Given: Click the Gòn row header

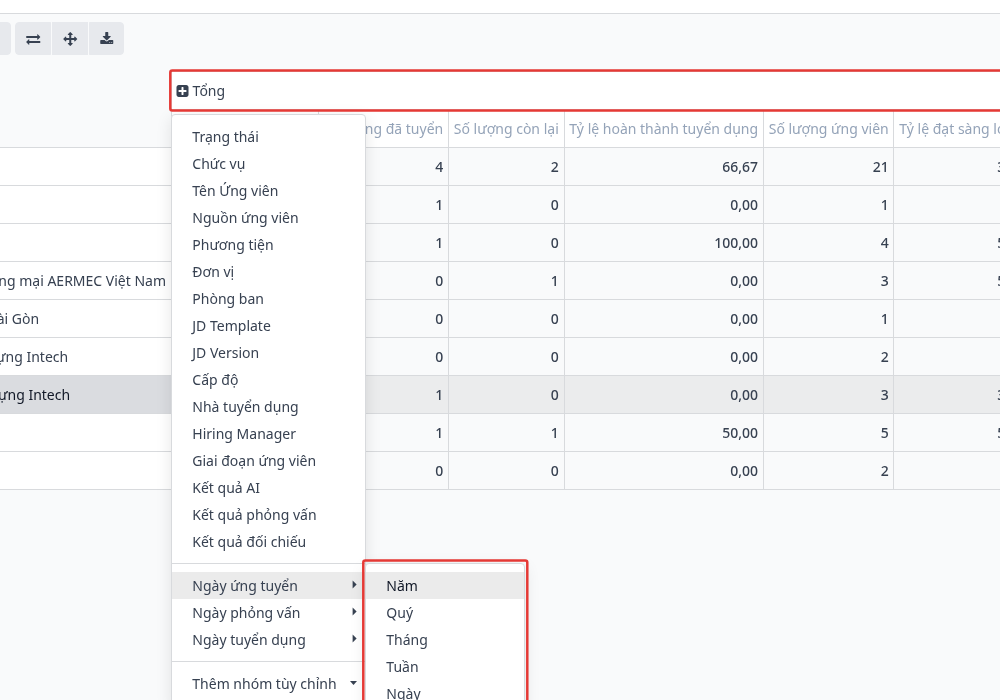Looking at the screenshot, I should tap(85, 319).
